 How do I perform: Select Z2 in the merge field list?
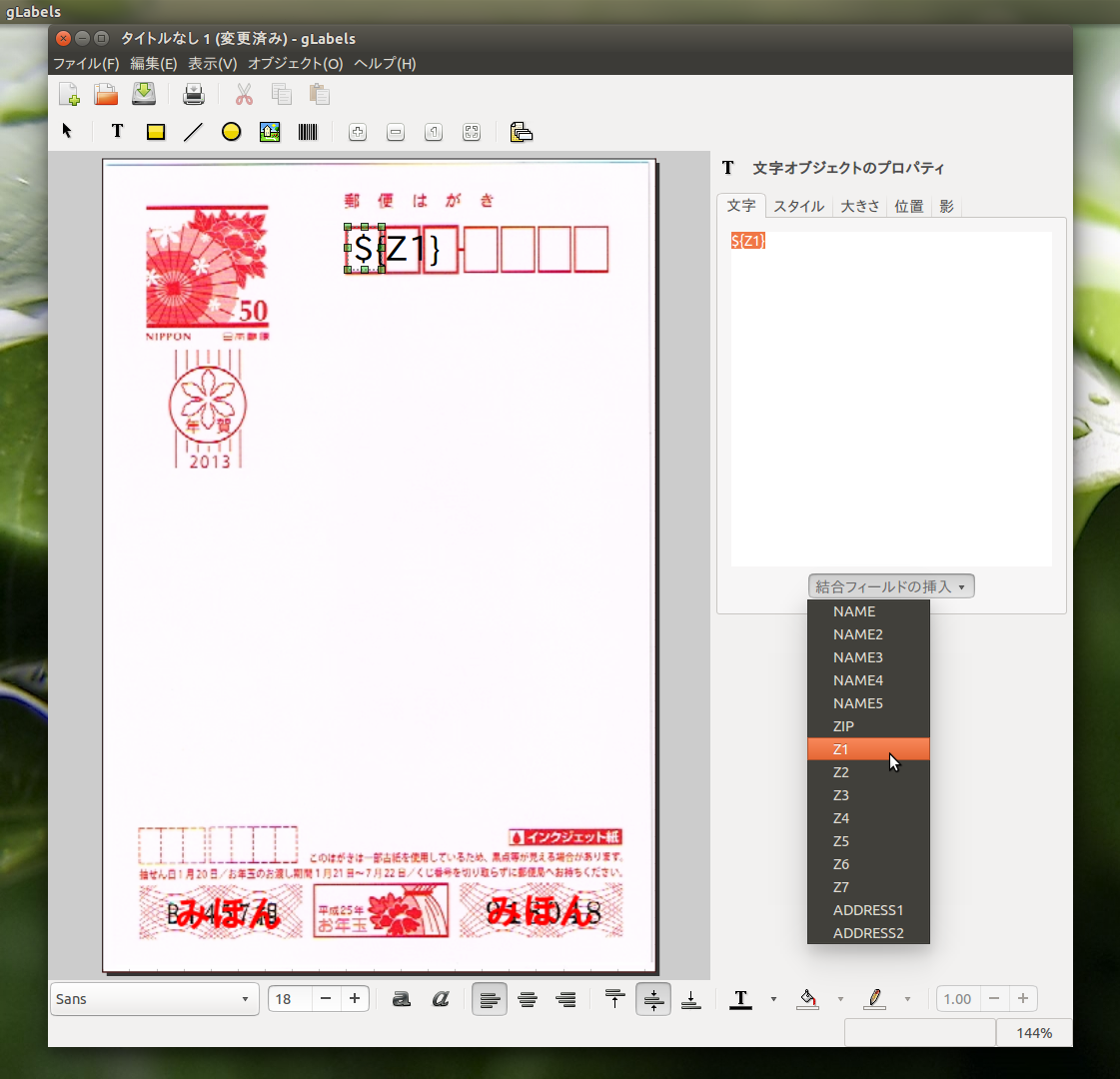[868, 772]
